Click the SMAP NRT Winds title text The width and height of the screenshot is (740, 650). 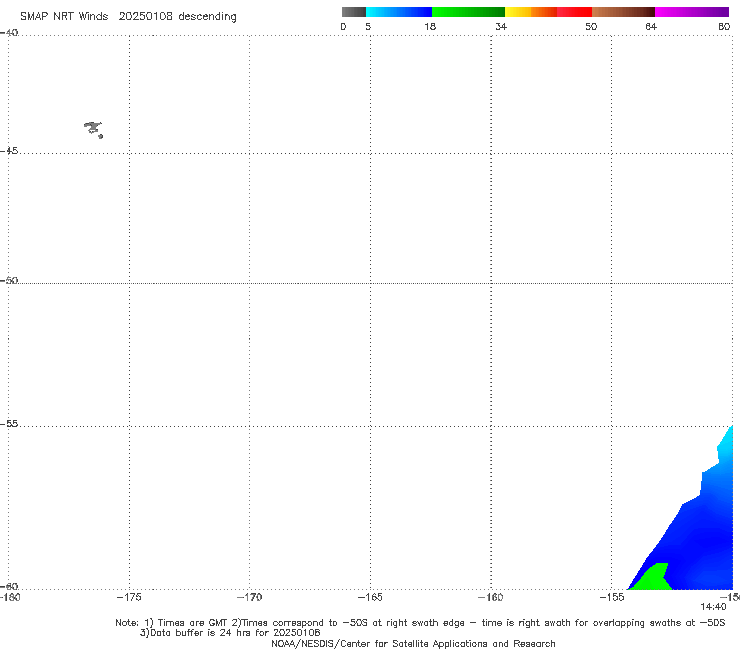pyautogui.click(x=64, y=17)
